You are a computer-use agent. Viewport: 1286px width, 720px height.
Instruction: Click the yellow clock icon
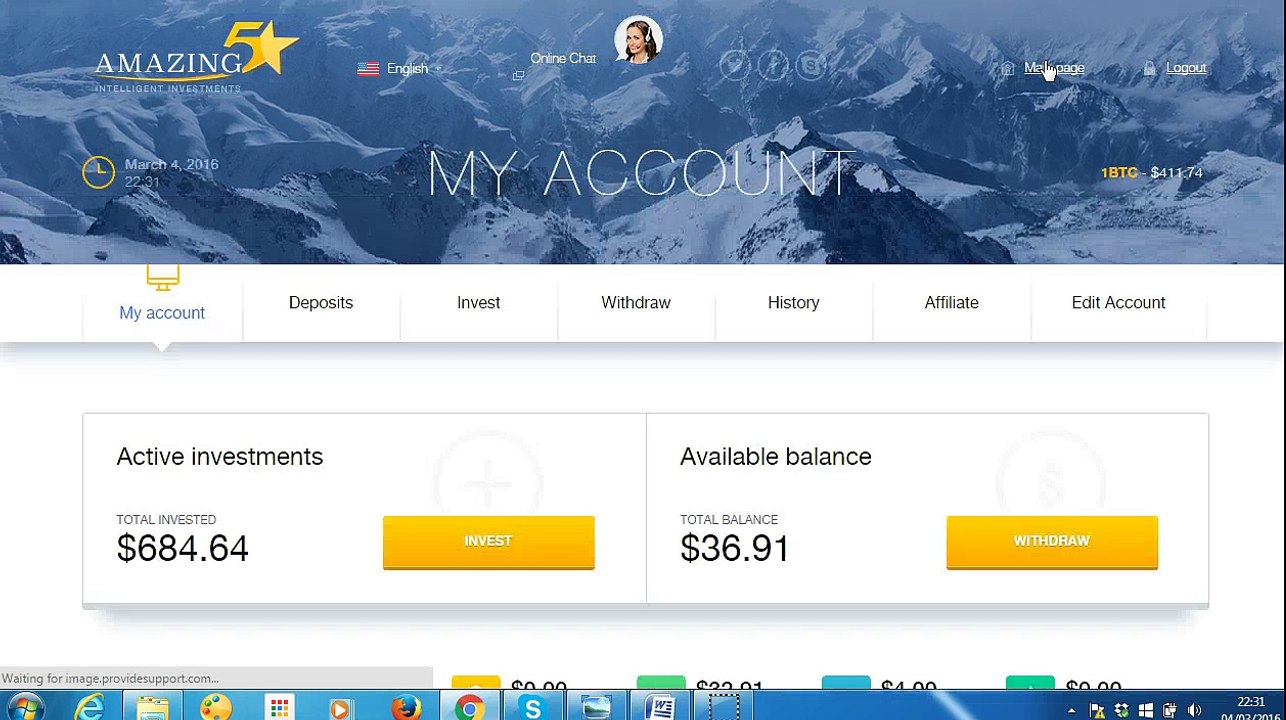point(98,172)
